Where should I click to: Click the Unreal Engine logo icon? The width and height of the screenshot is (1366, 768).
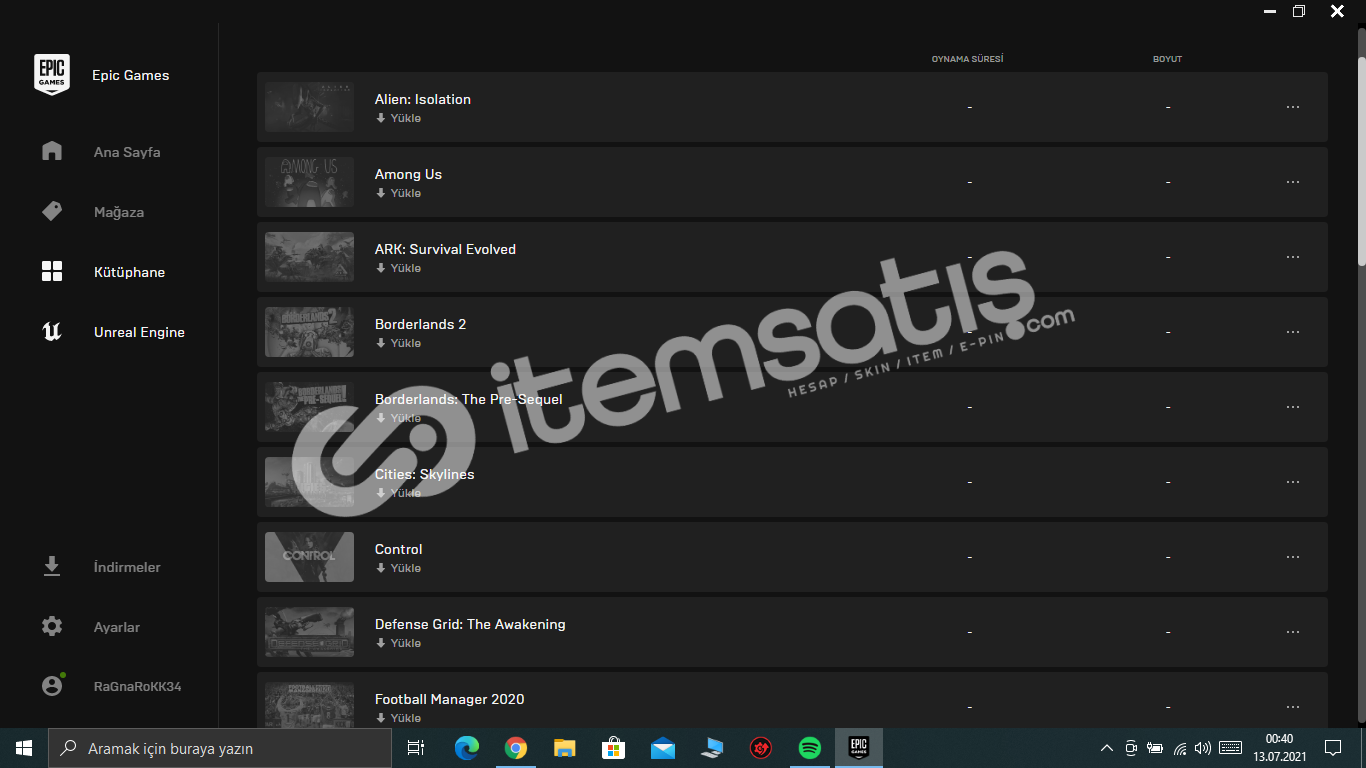pos(52,331)
